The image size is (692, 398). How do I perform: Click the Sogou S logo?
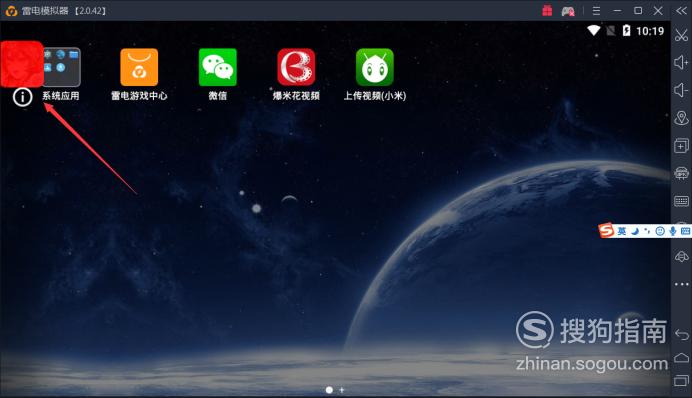coord(606,230)
